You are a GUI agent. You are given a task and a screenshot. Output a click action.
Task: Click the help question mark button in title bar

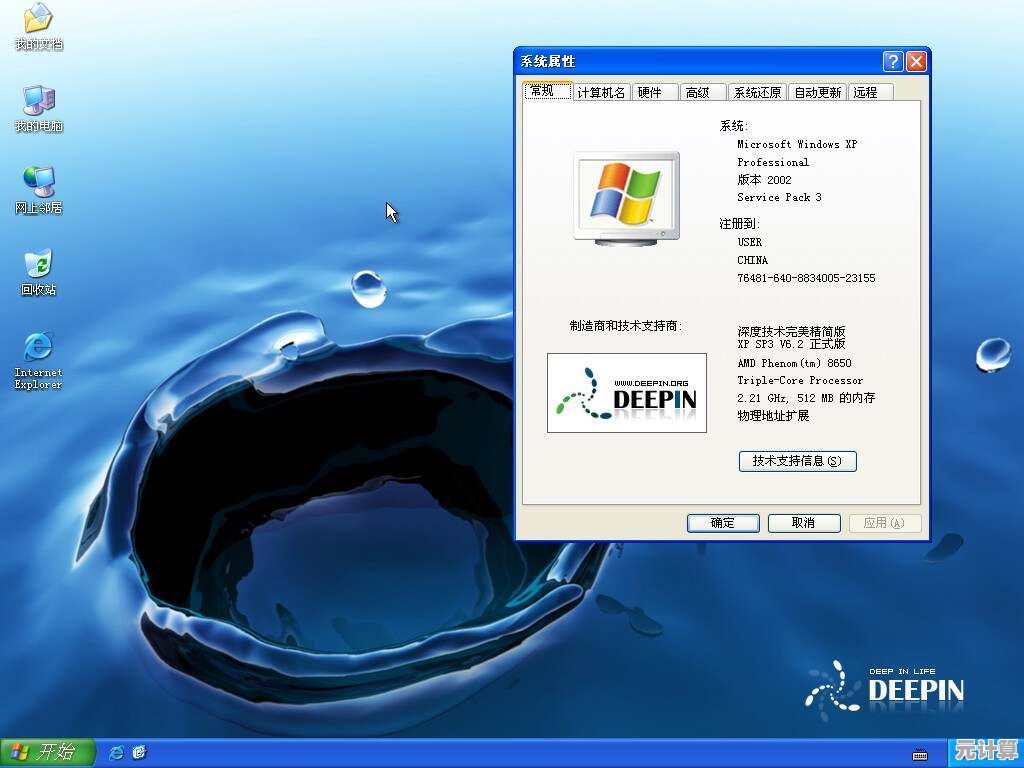tap(893, 62)
